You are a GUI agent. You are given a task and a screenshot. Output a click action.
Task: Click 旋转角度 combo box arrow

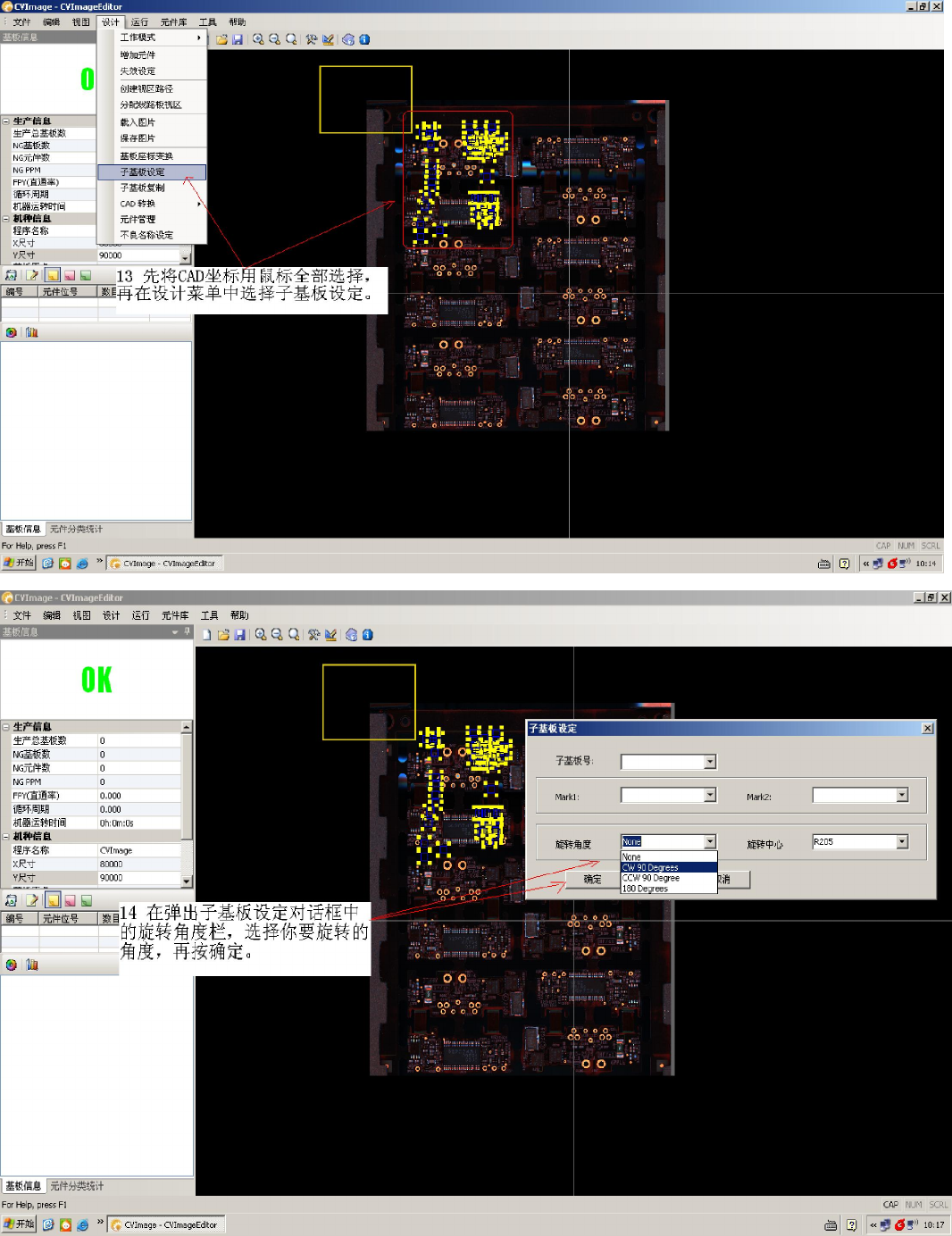(710, 841)
